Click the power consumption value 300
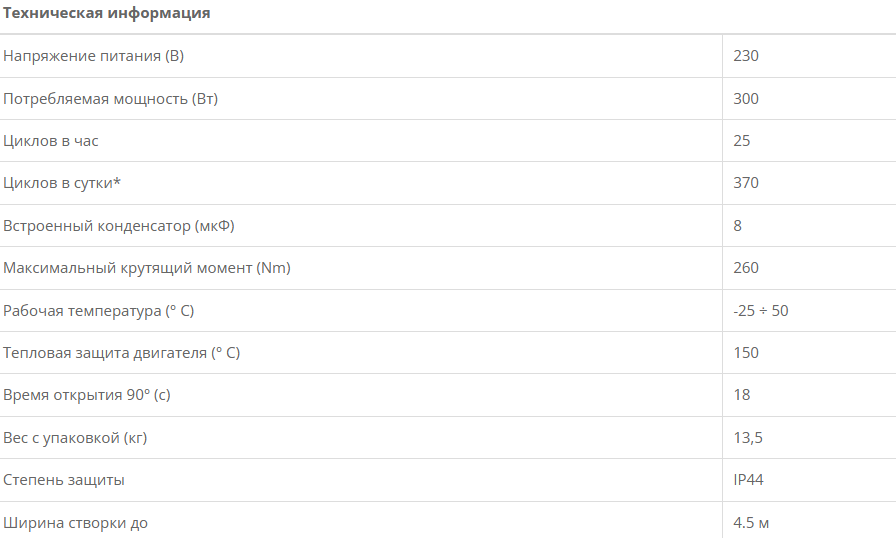This screenshot has width=896, height=538. pyautogui.click(x=746, y=99)
